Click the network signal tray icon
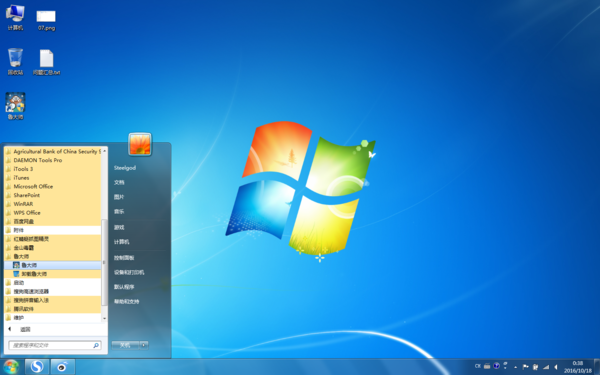The height and width of the screenshot is (375, 600). (546, 367)
